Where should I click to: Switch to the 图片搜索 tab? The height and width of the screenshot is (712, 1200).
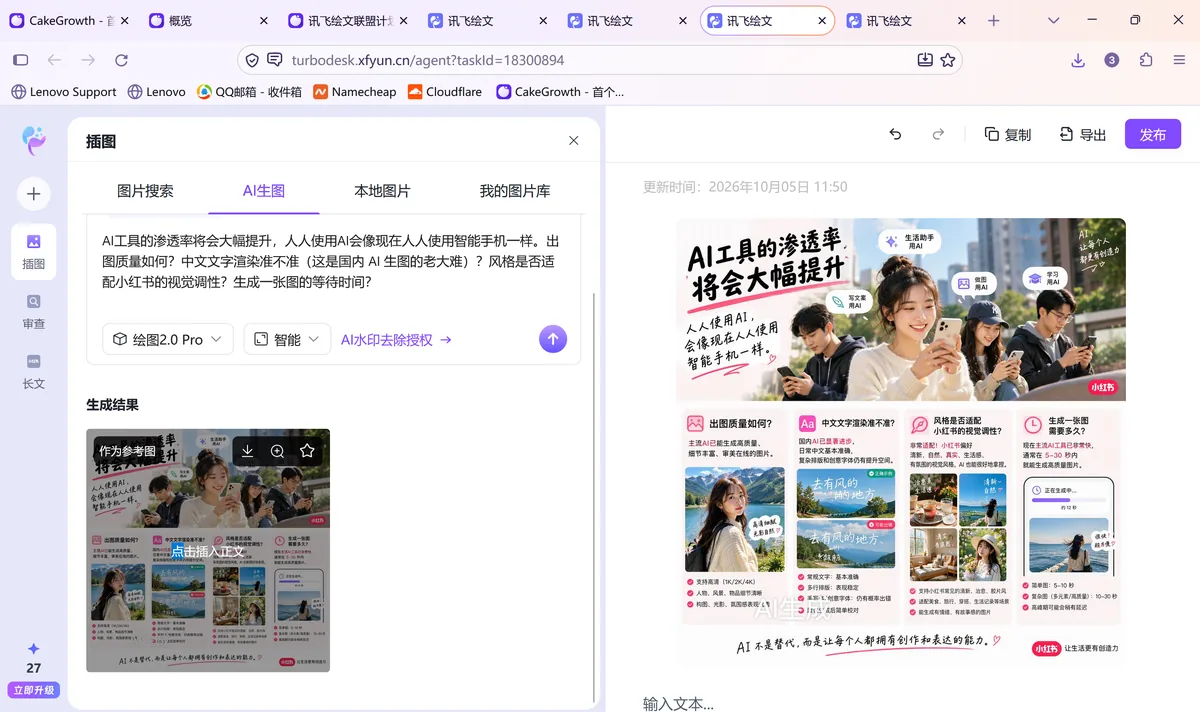point(145,191)
